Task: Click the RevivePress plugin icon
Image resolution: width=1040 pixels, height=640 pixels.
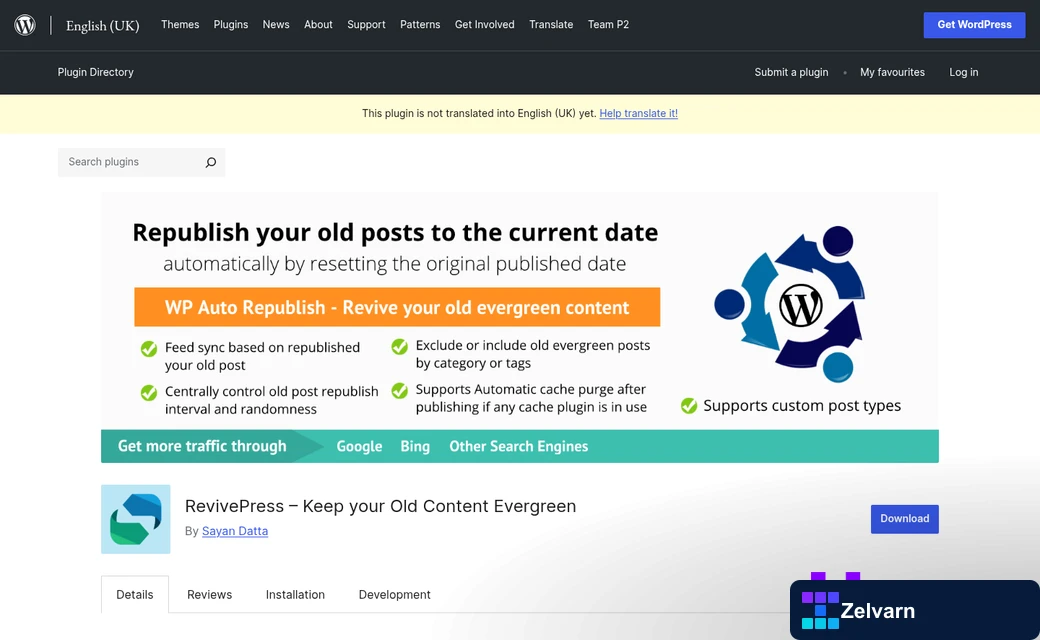Action: [135, 519]
